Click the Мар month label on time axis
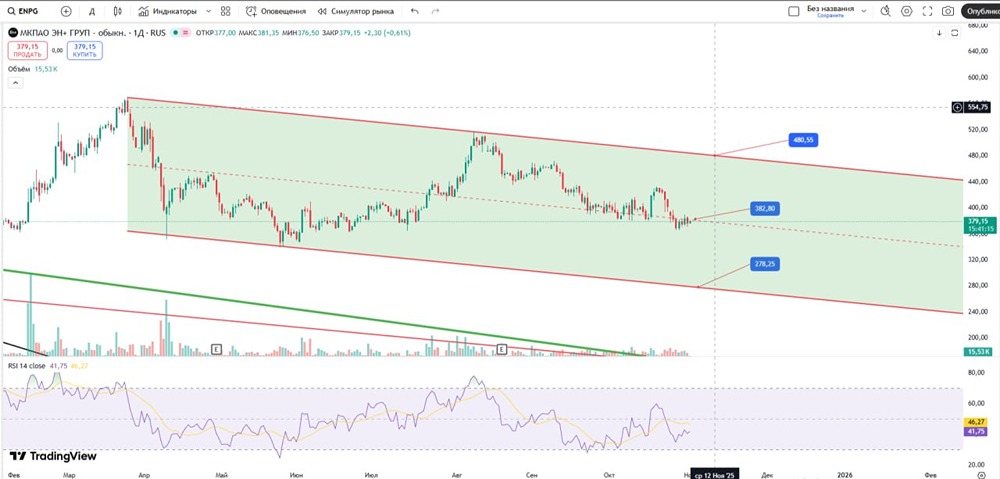 pyautogui.click(x=71, y=475)
